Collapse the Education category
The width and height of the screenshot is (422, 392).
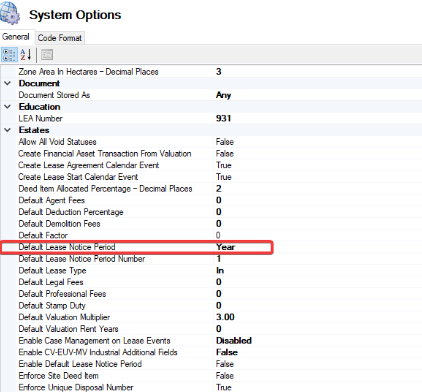pyautogui.click(x=8, y=107)
